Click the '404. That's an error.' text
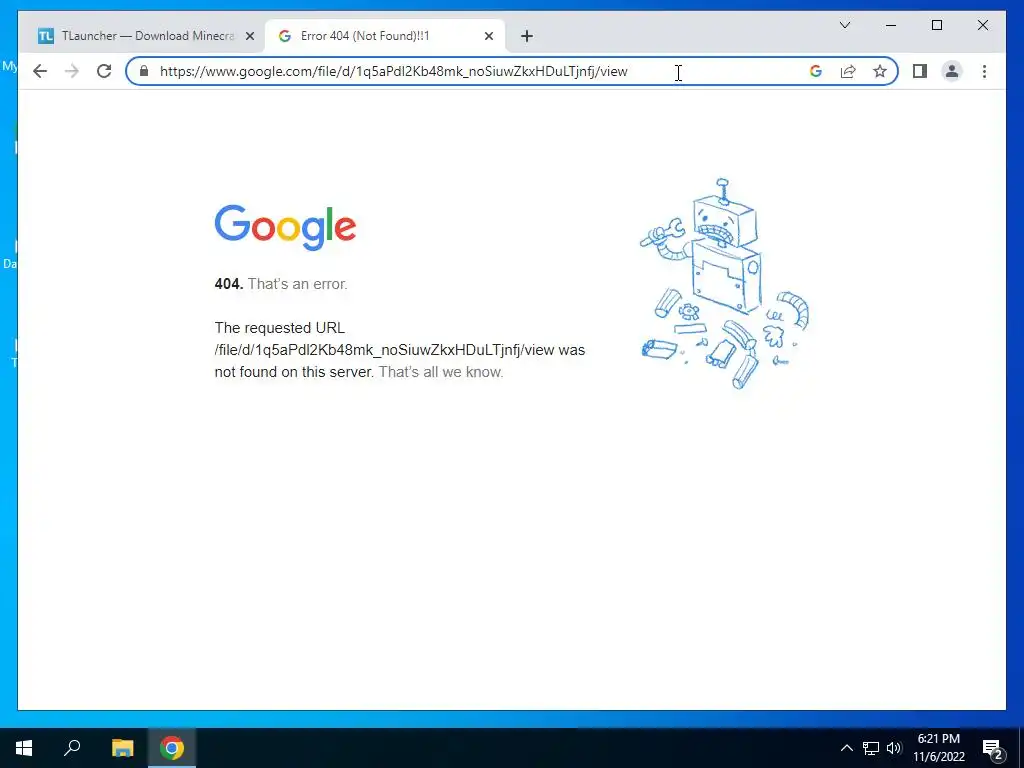Viewport: 1024px width, 768px height. [x=281, y=284]
